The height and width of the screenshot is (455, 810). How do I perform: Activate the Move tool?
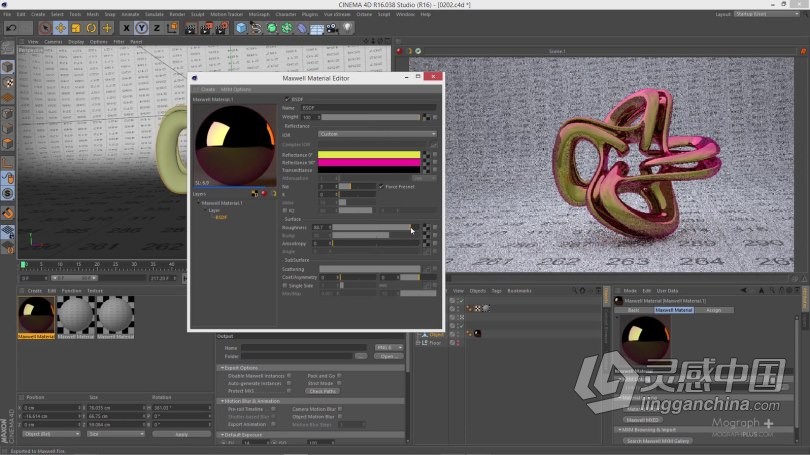coord(60,28)
